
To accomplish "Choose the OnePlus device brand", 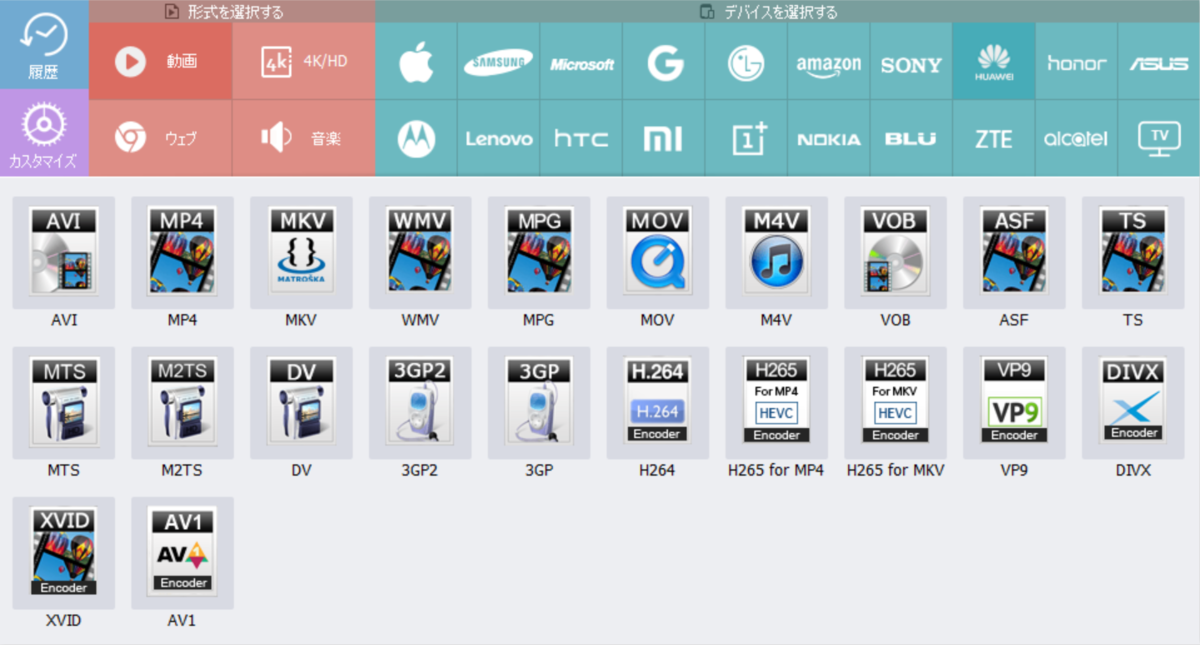I will [x=746, y=138].
